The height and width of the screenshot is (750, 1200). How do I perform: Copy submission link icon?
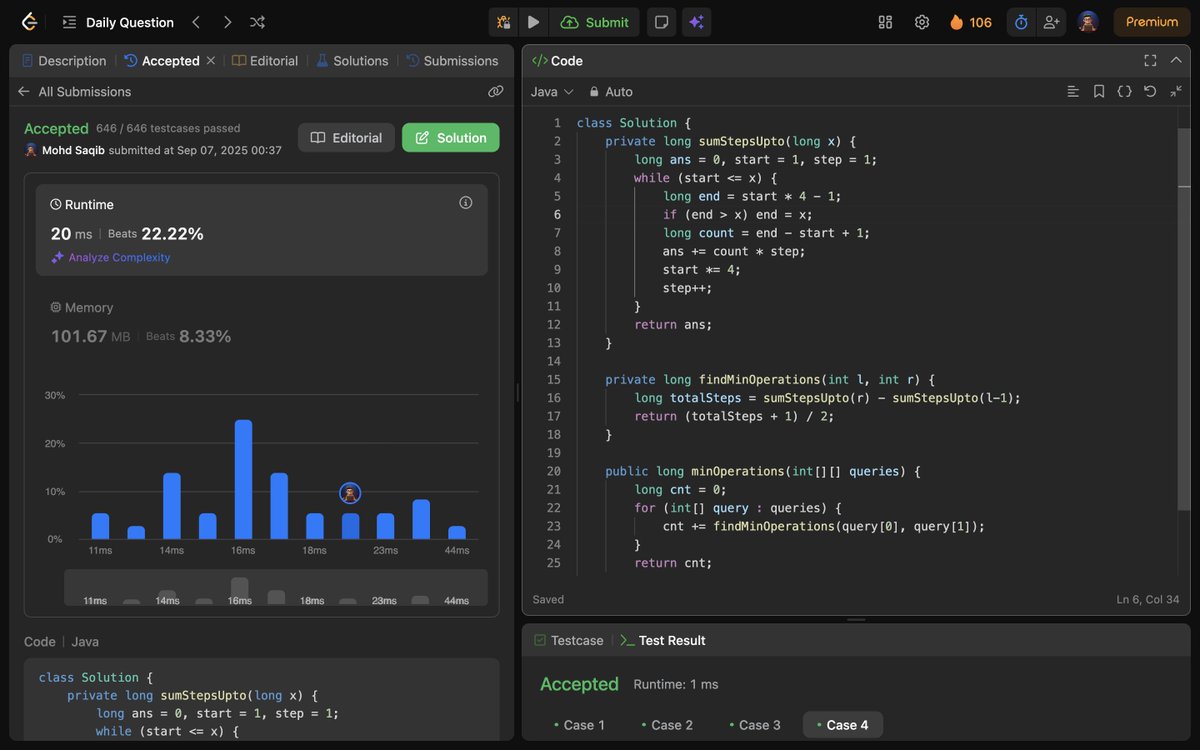pos(495,92)
